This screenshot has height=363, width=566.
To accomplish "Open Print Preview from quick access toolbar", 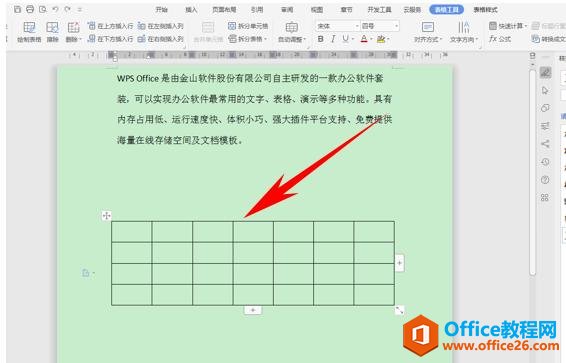I will coord(43,9).
